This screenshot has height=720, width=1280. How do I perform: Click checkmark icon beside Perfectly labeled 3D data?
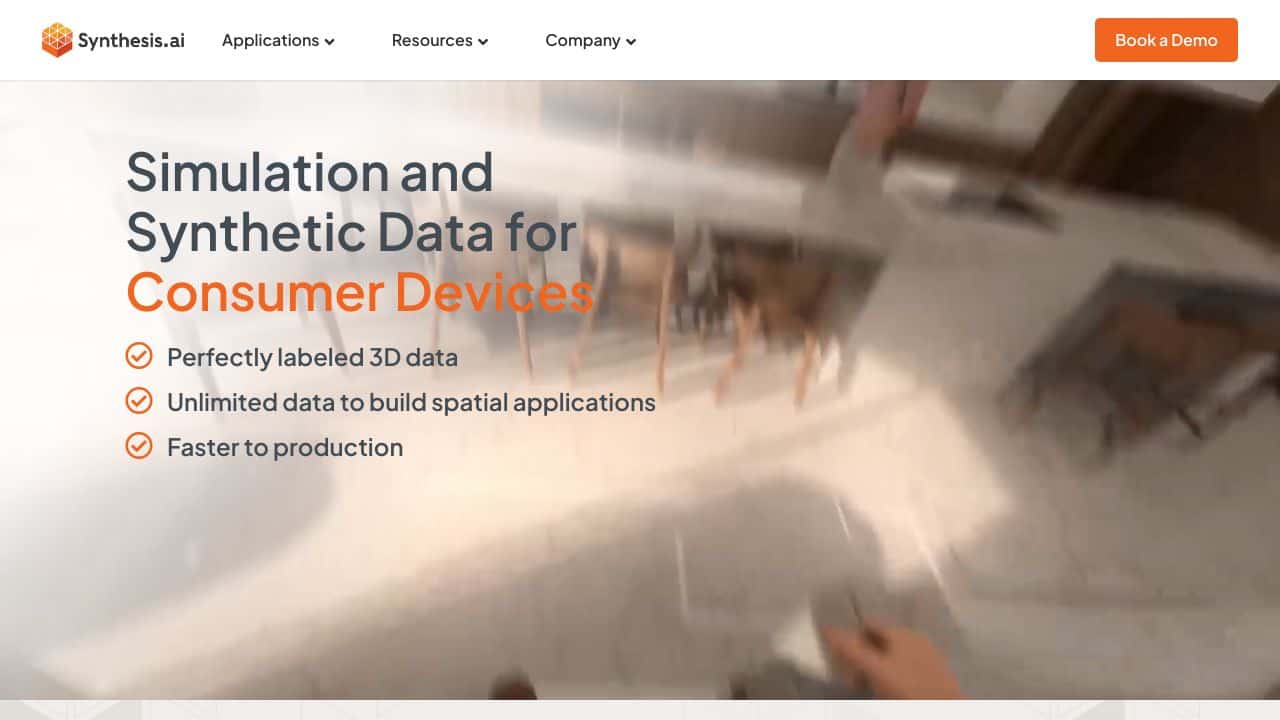point(139,356)
